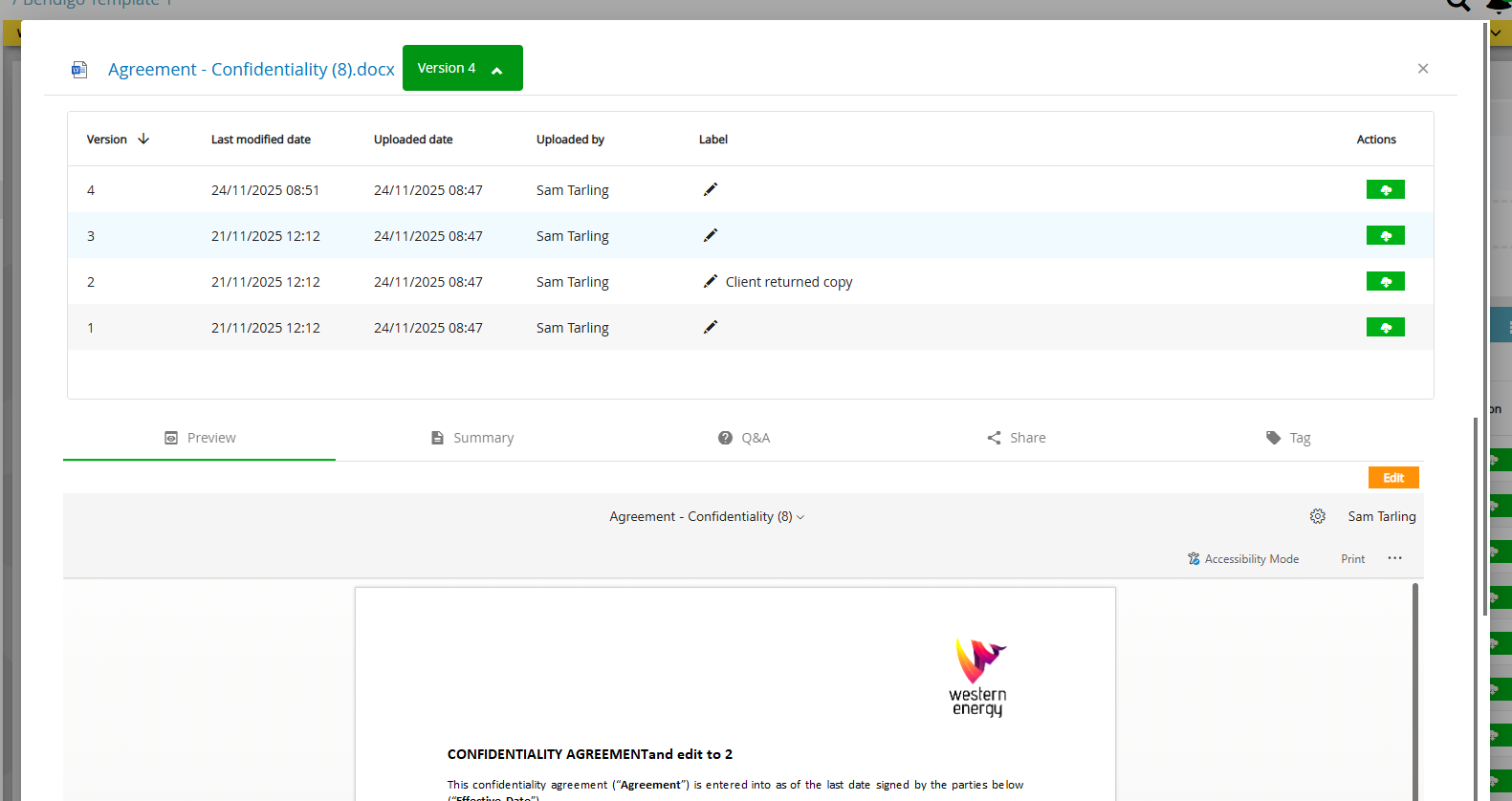This screenshot has height=801, width=1512.
Task: Click the Preview tab eye icon
Action: pos(171,438)
